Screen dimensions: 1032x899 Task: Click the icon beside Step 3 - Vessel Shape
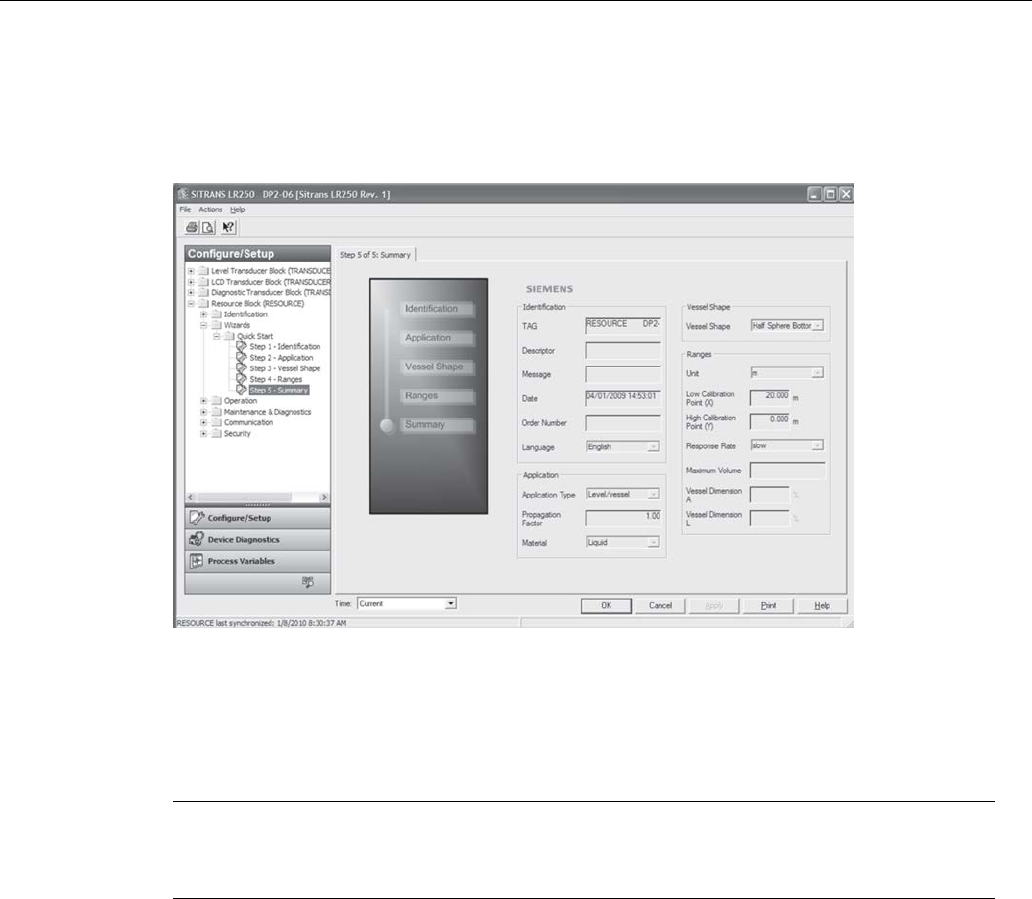pos(242,368)
